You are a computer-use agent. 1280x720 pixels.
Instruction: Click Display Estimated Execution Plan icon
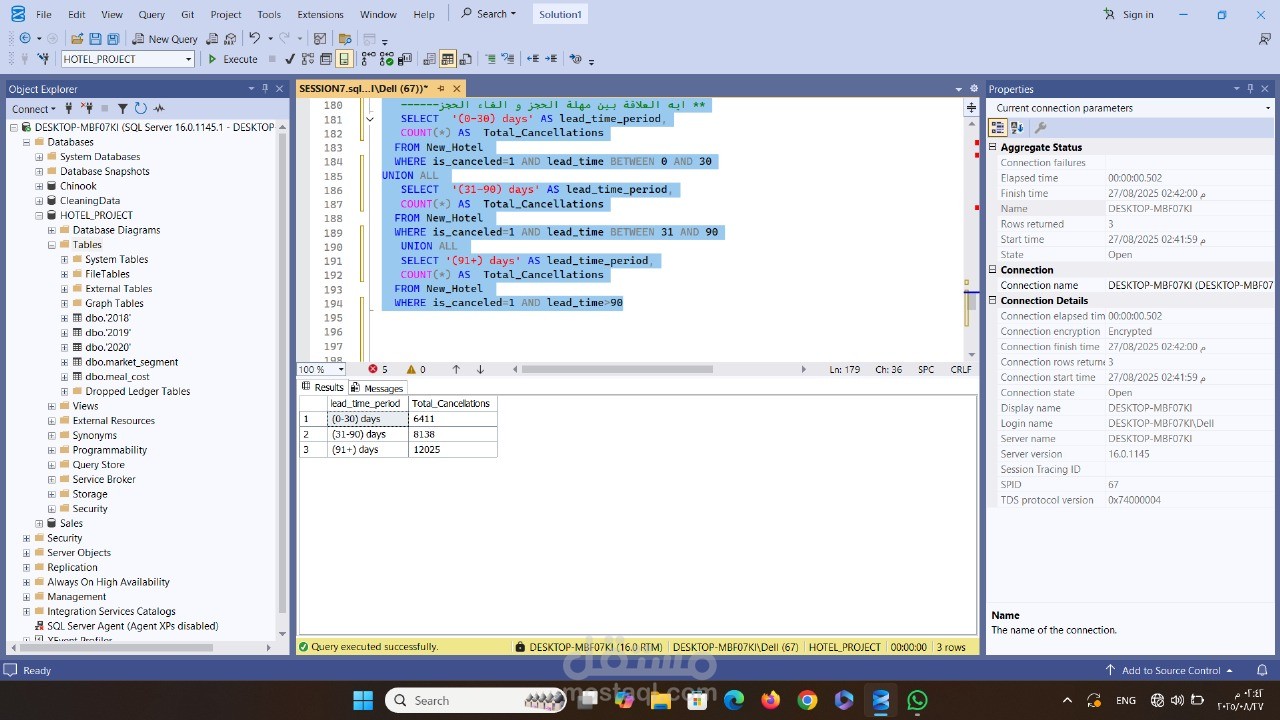(x=308, y=59)
